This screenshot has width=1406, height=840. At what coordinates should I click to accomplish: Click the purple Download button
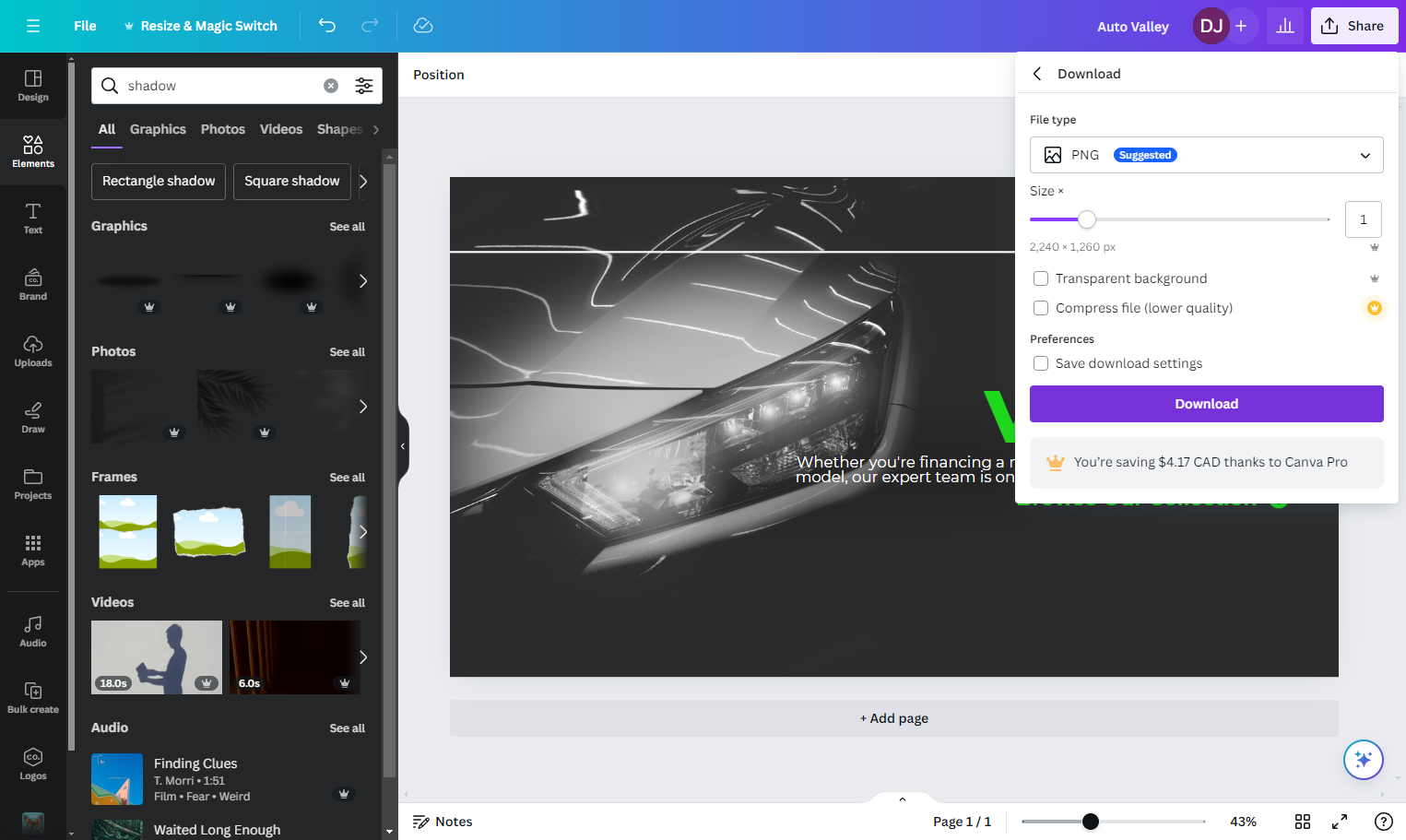coord(1207,404)
